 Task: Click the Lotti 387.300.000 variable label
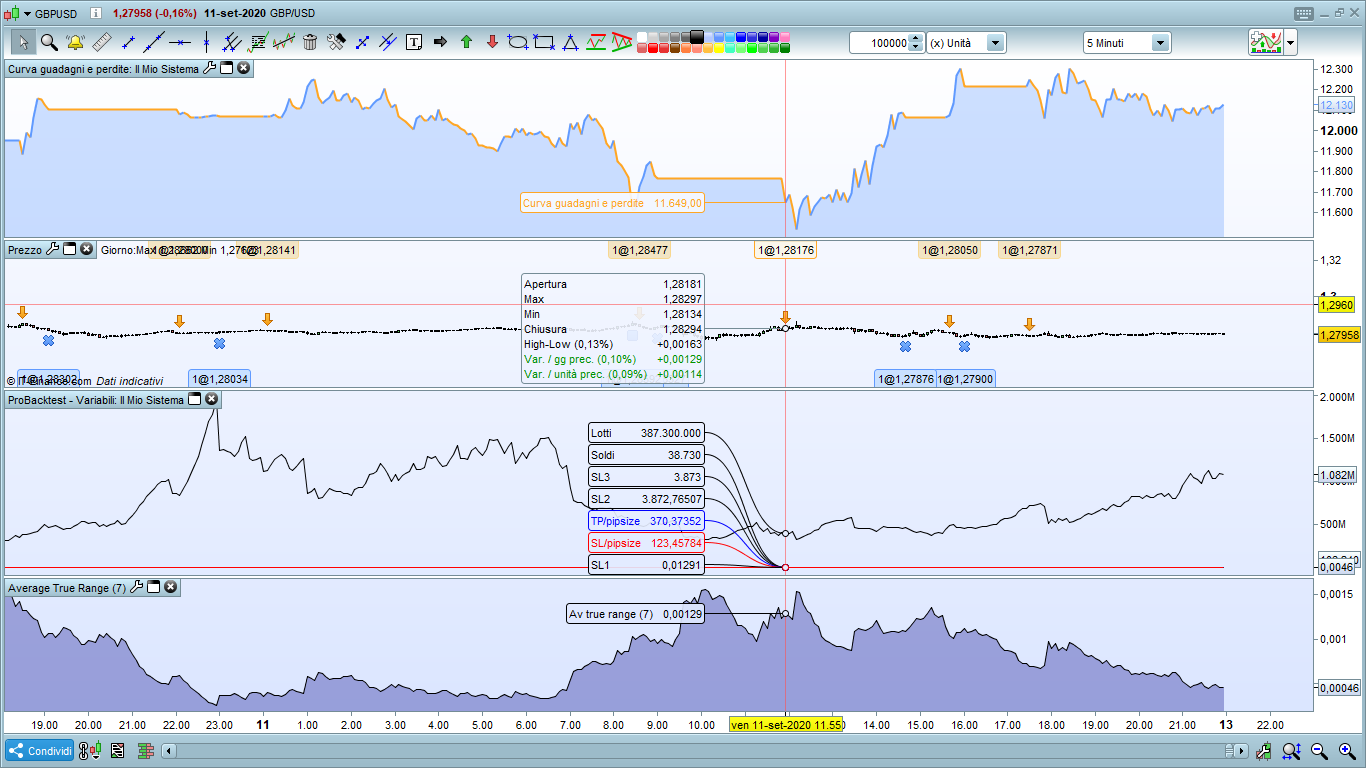click(x=646, y=433)
